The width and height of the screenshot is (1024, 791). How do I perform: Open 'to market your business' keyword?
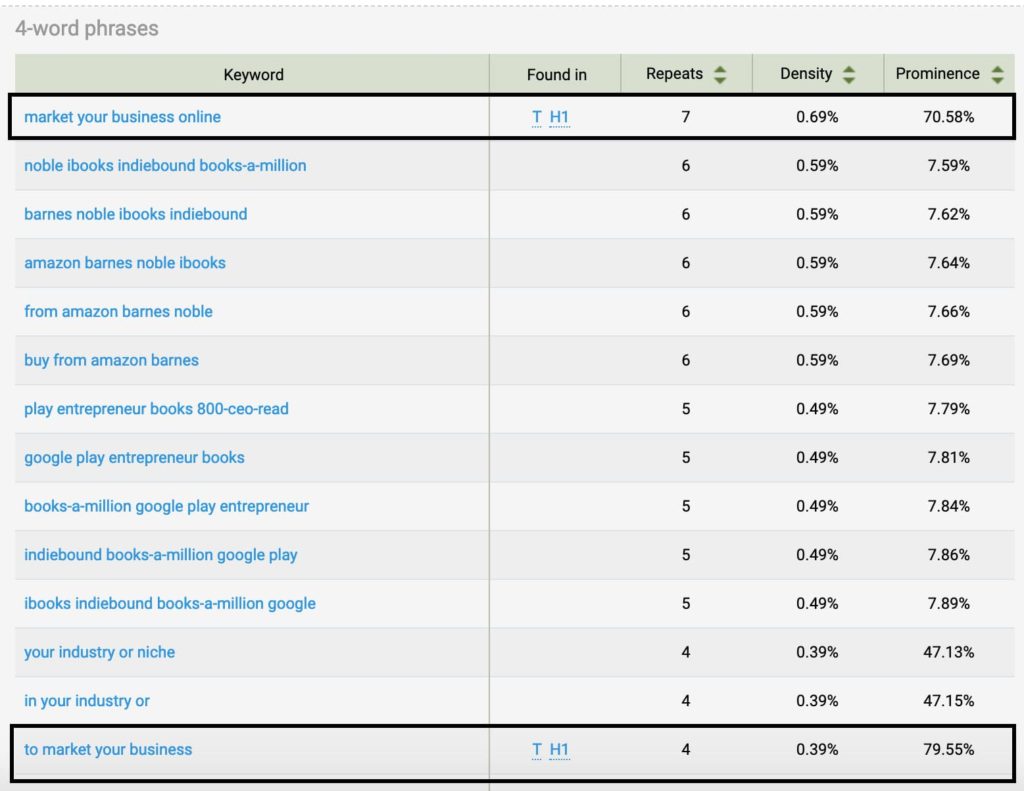(x=108, y=749)
